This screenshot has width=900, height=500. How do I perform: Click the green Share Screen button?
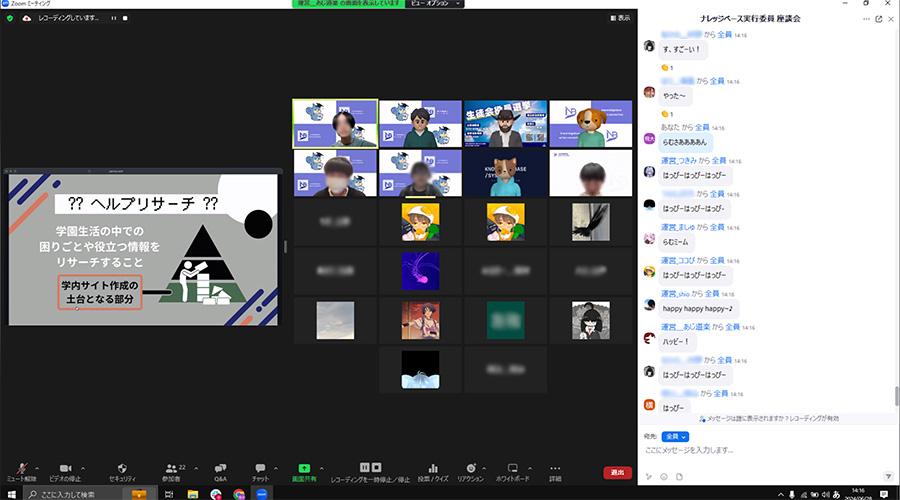click(304, 469)
